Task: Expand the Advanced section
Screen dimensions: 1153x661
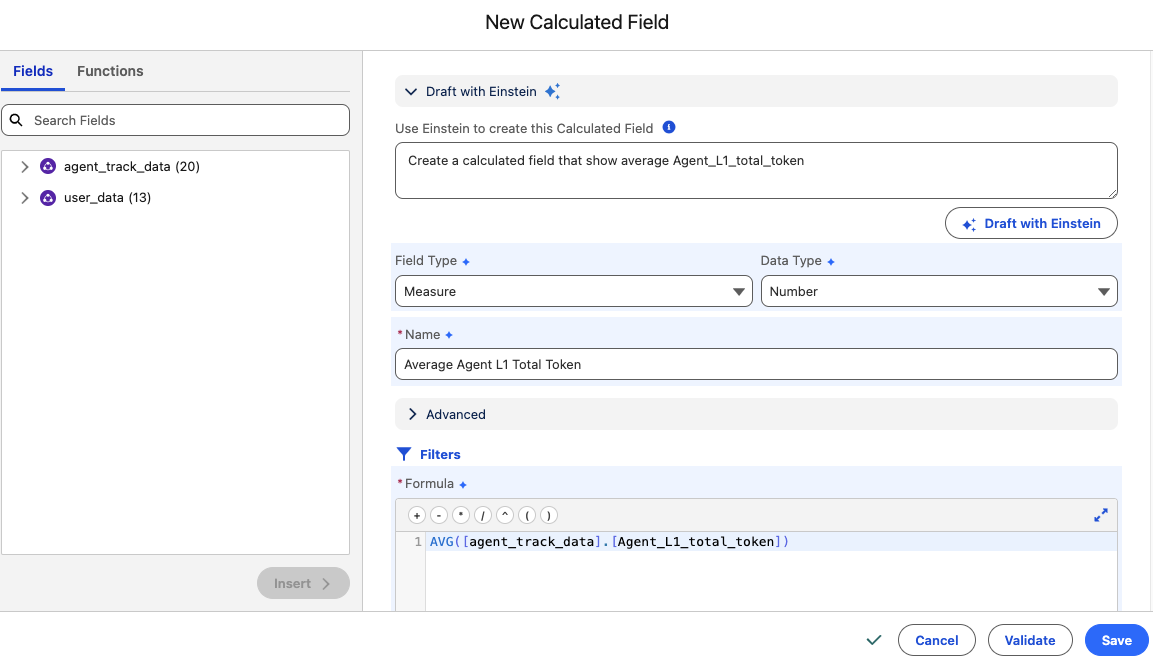Action: (x=412, y=414)
